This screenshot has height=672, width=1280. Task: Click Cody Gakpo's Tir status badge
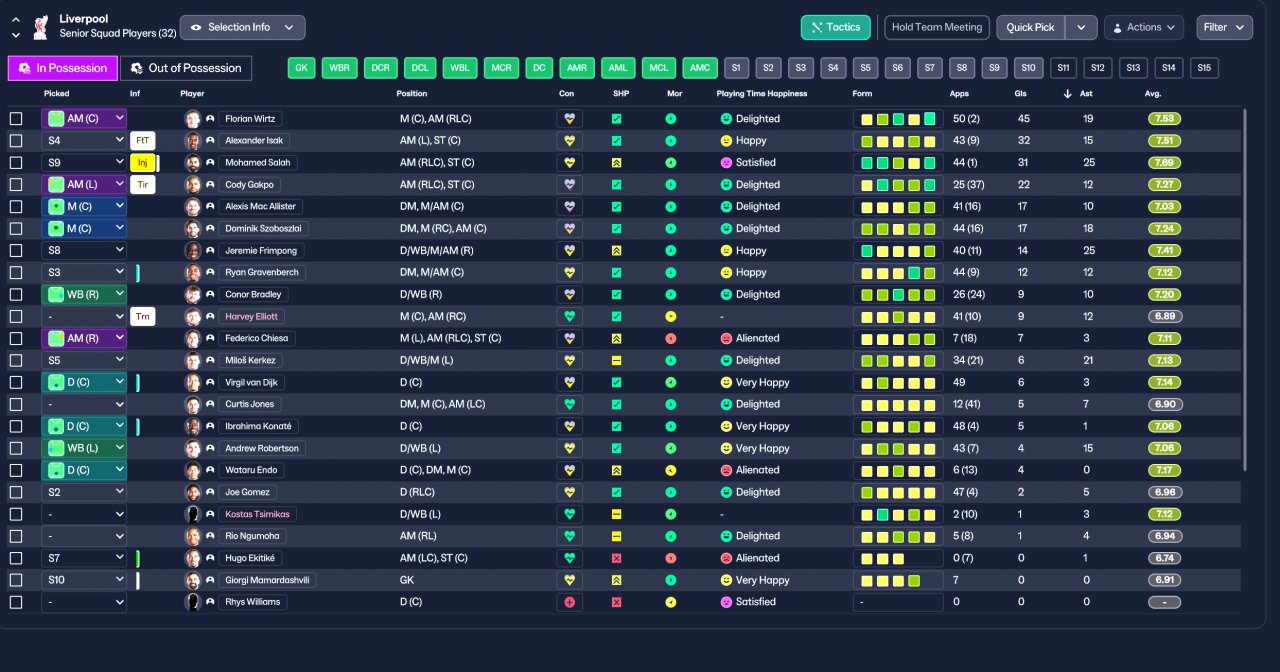click(143, 184)
